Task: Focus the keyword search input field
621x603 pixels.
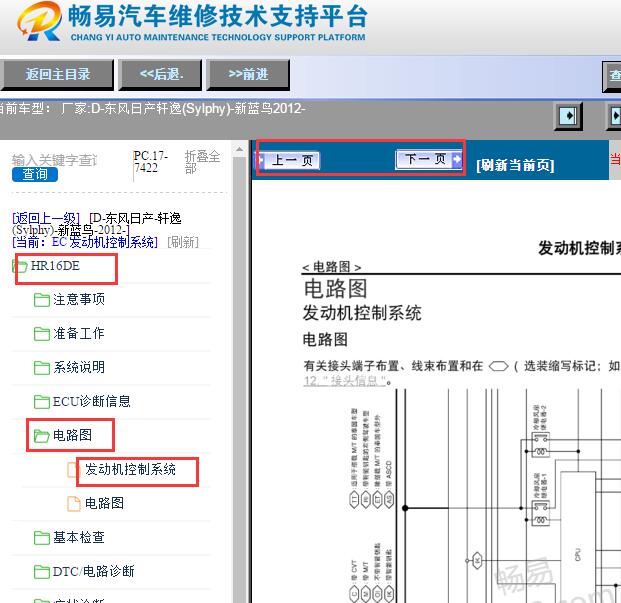Action: 55,160
